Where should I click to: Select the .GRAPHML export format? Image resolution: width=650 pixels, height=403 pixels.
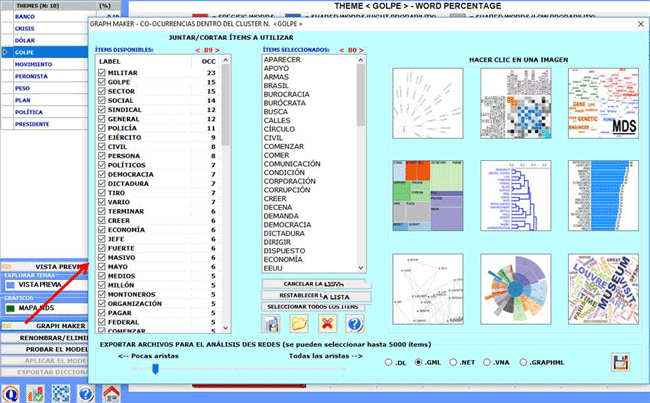(523, 362)
